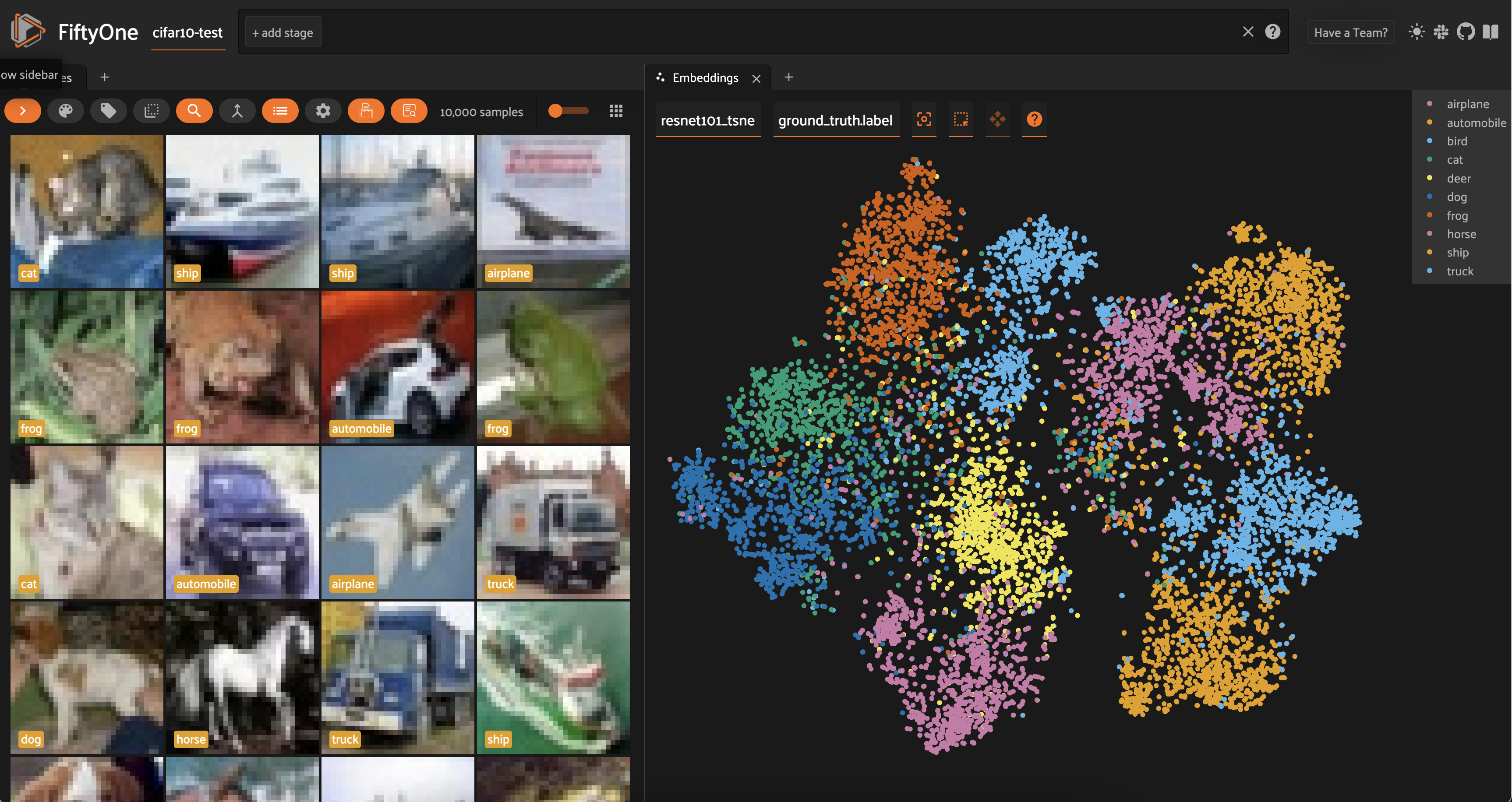The width and height of the screenshot is (1512, 802).
Task: Open the GitHub repository icon
Action: tap(1466, 32)
